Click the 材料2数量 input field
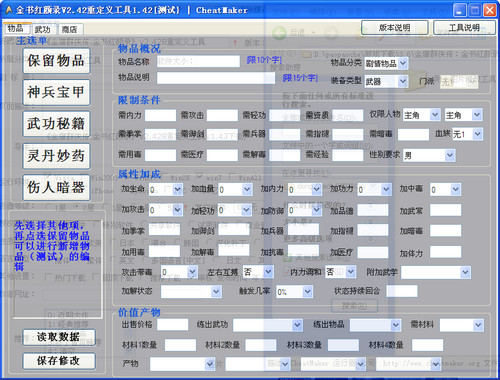This screenshot has width=500, height=380. pyautogui.click(x=261, y=345)
